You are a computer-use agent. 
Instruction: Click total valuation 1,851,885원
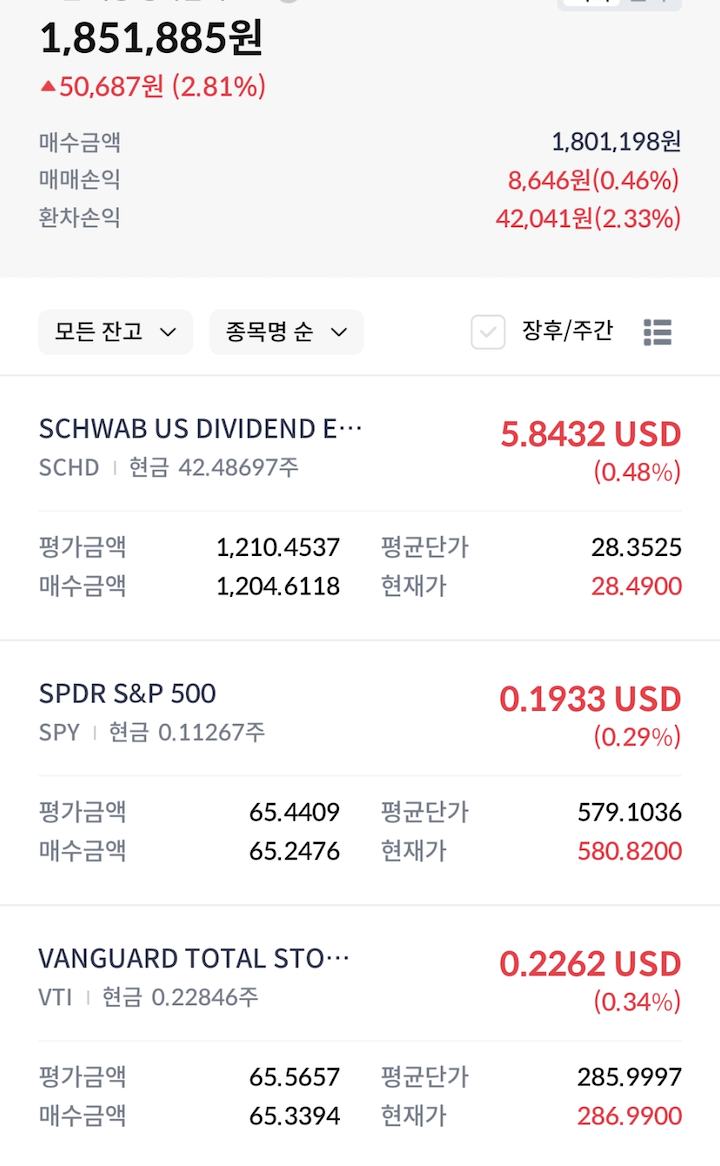pyautogui.click(x=151, y=39)
